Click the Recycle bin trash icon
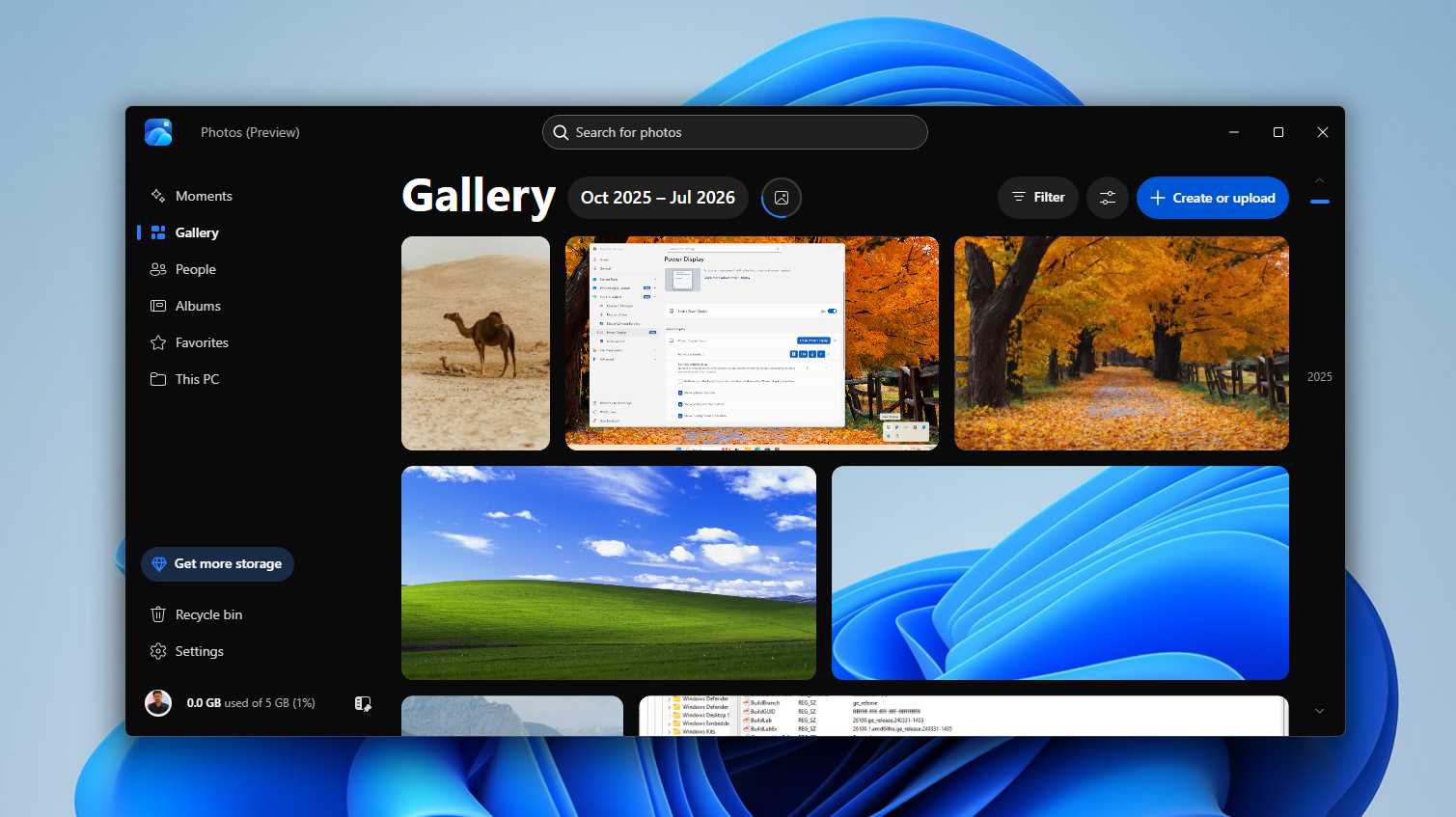The image size is (1456, 817). [158, 614]
